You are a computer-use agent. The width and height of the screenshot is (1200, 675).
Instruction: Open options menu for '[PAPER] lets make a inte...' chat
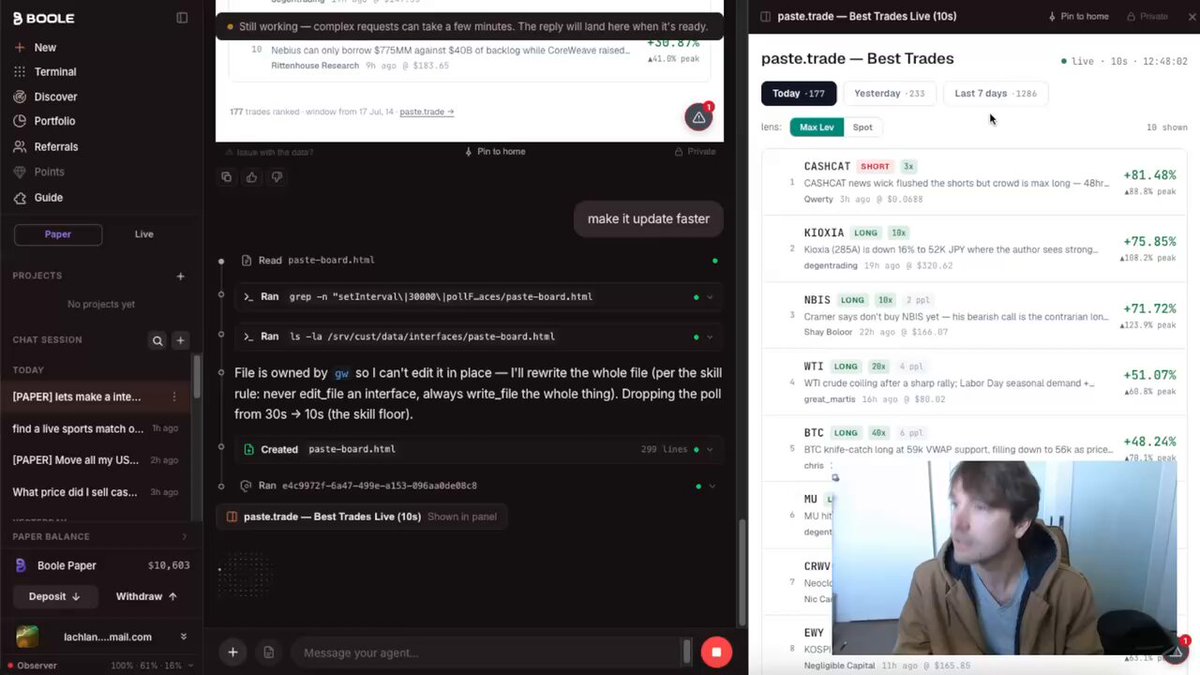pos(174,397)
